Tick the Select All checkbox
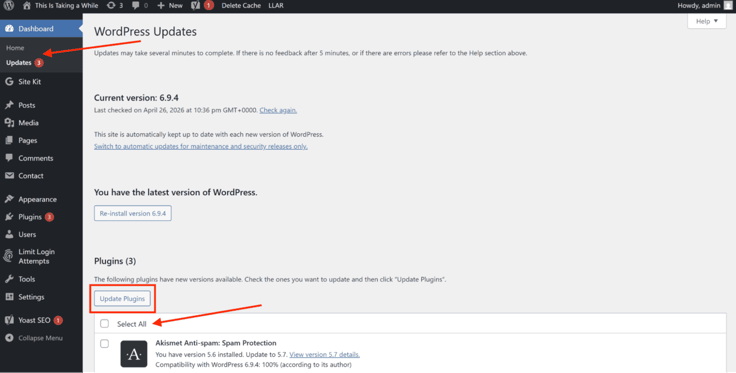 [105, 324]
